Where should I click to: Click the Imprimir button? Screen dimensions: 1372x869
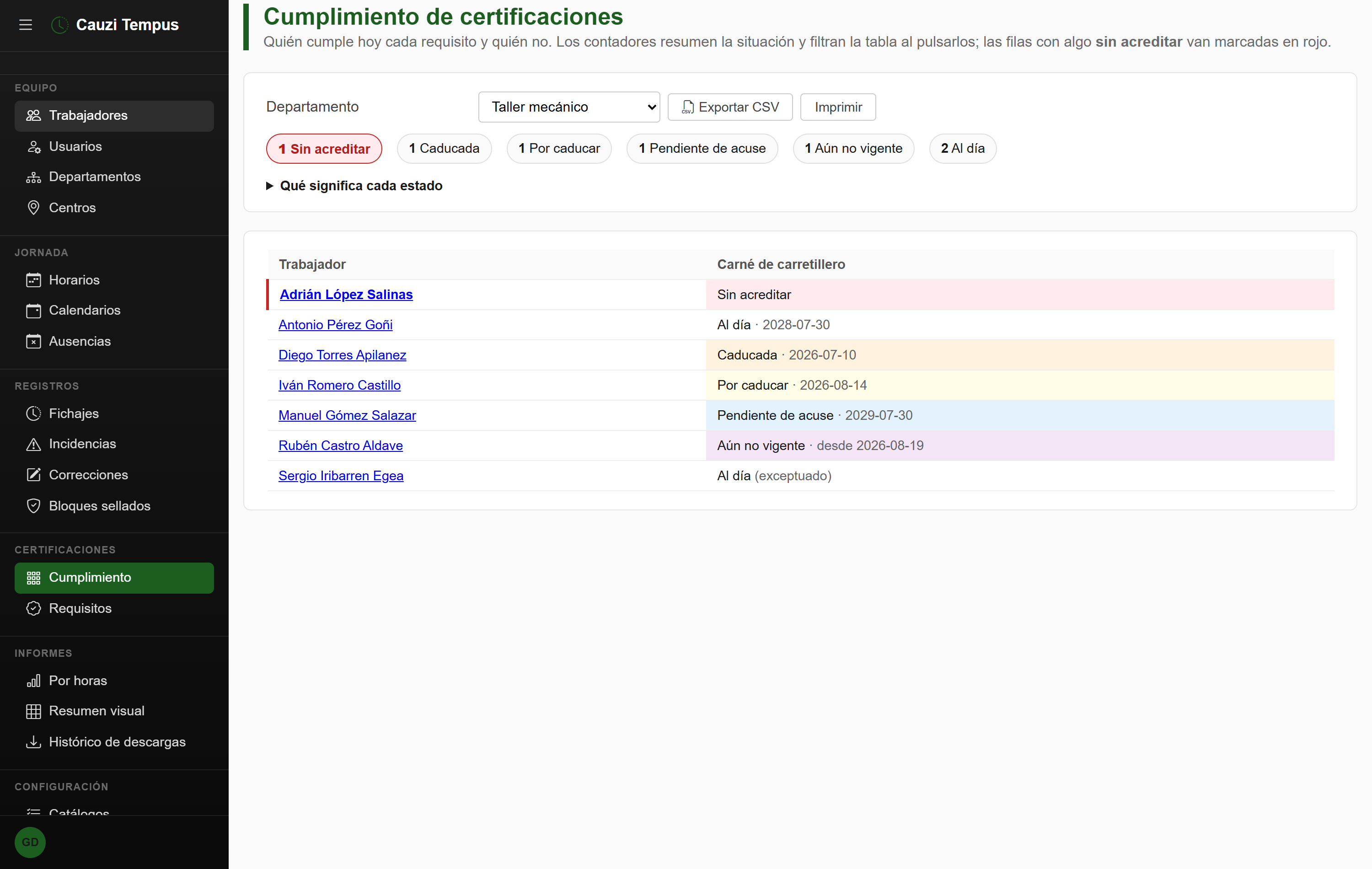click(838, 107)
